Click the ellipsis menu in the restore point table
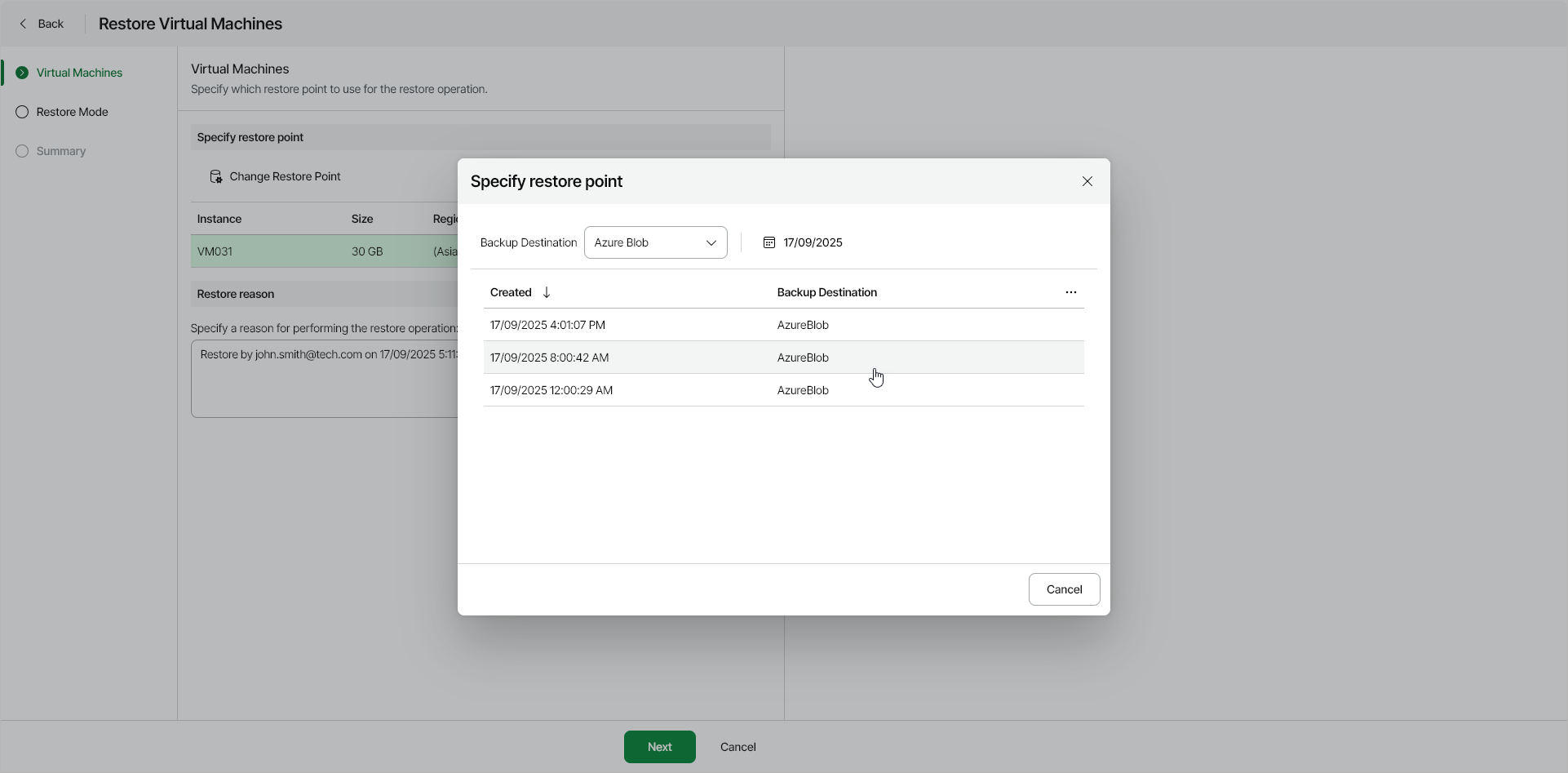1568x773 pixels. point(1071,291)
